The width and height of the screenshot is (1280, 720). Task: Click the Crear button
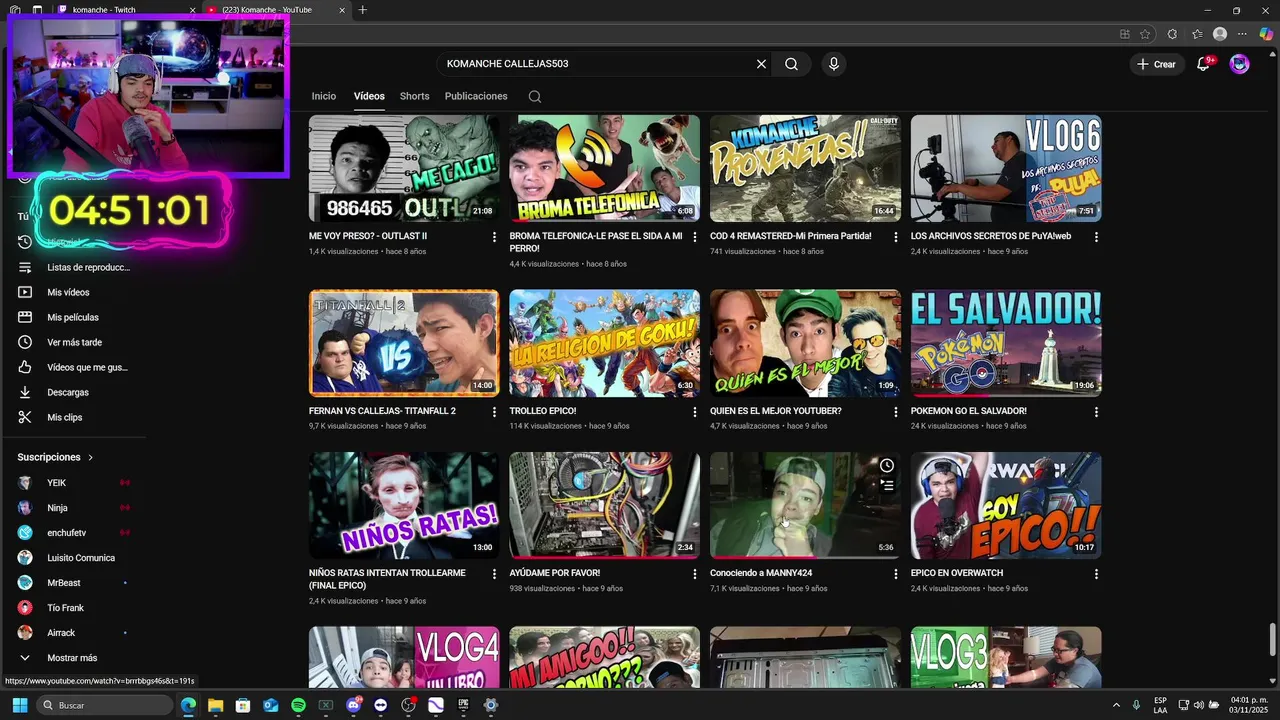tap(1156, 64)
